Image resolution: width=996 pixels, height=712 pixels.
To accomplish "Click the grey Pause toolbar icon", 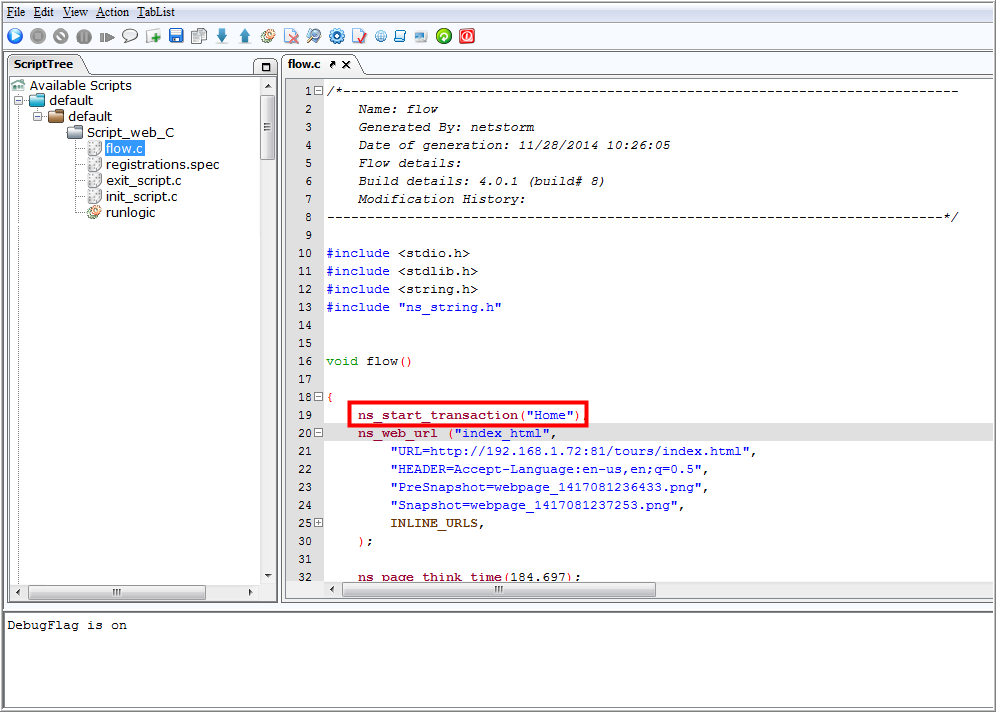I will pyautogui.click(x=84, y=36).
